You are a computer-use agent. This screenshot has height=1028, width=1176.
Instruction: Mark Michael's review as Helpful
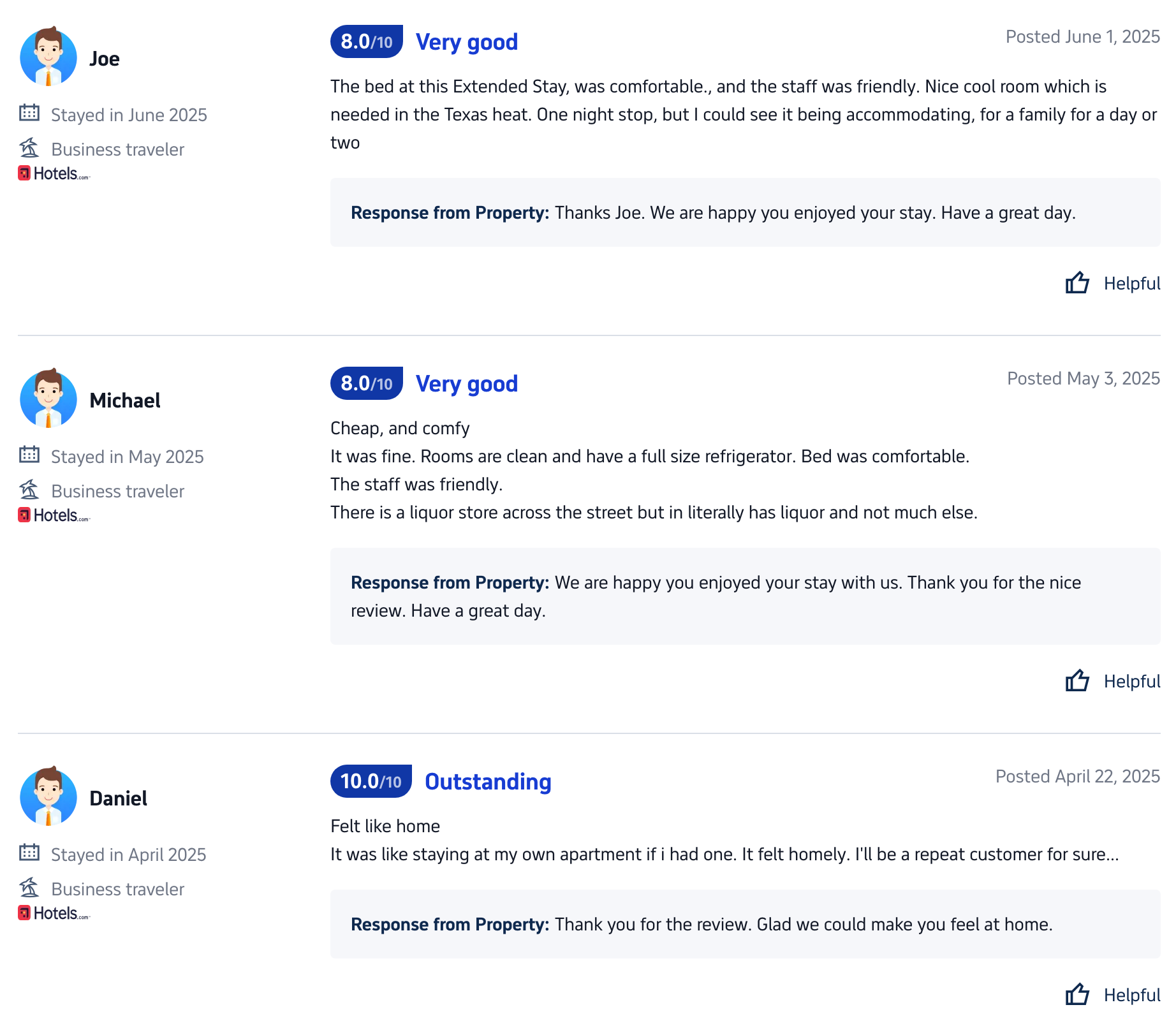(x=1131, y=682)
